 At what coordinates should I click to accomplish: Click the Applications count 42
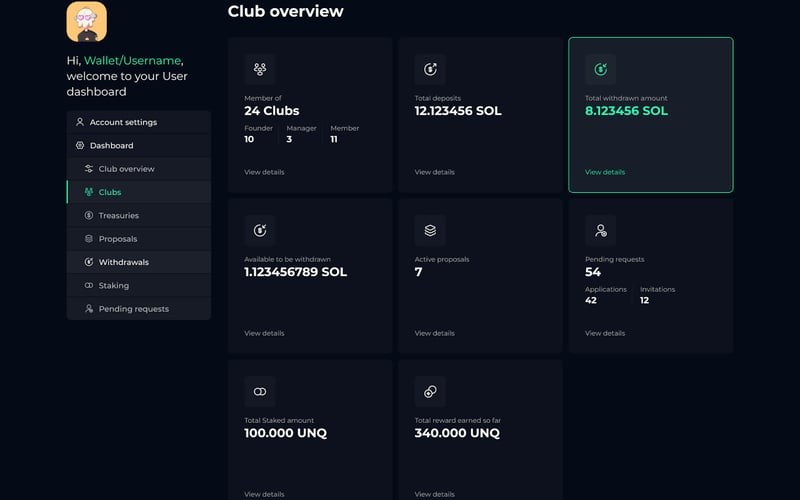(591, 301)
